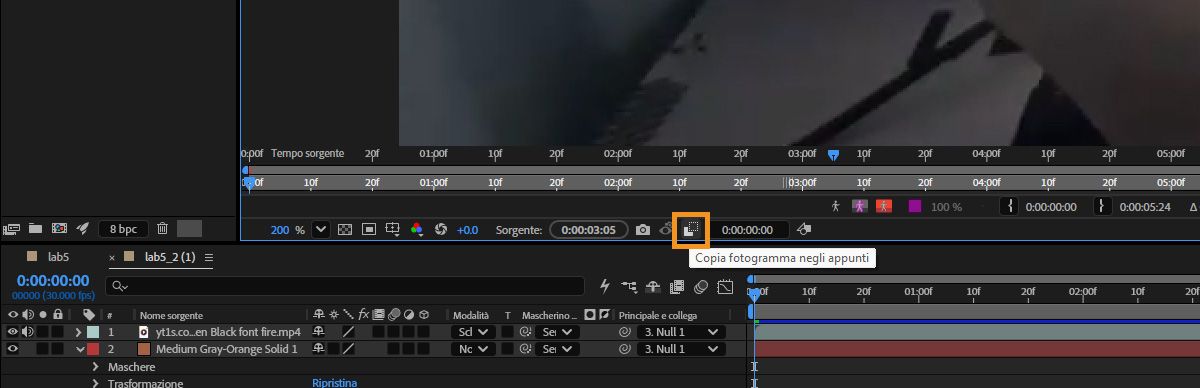
Task: Open the 200% magnification dropdown
Action: (x=320, y=229)
